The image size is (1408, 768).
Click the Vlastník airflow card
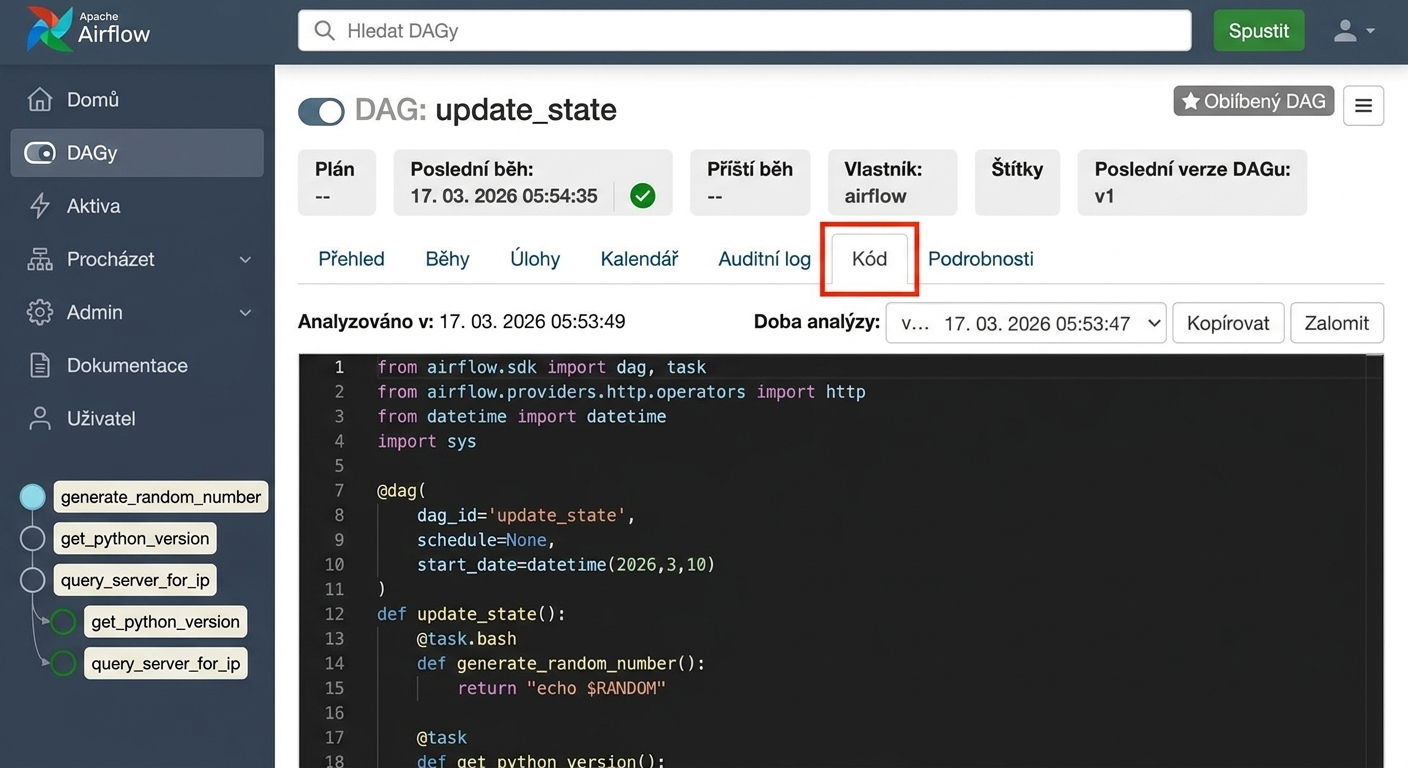pyautogui.click(x=892, y=183)
